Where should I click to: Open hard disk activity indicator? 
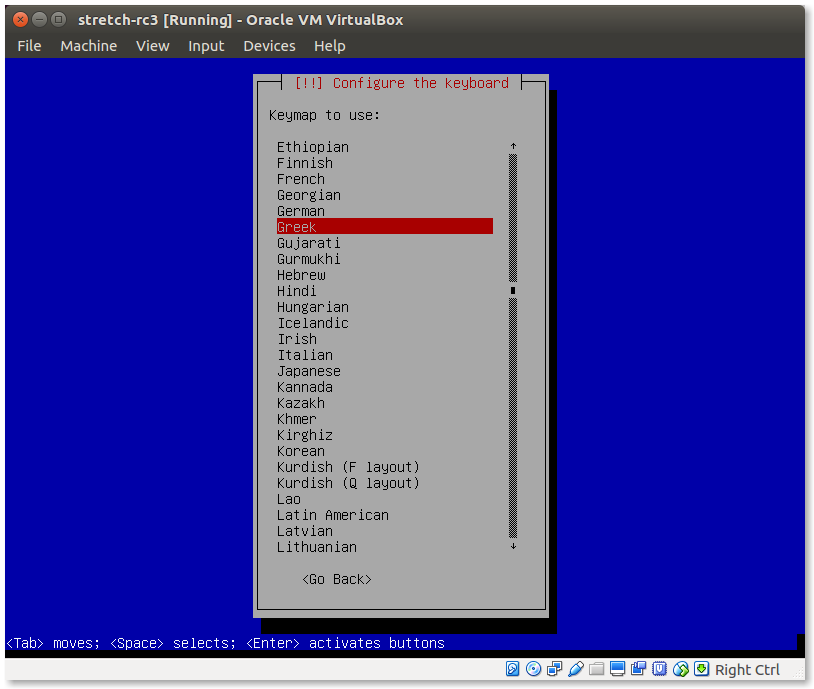[x=512, y=669]
